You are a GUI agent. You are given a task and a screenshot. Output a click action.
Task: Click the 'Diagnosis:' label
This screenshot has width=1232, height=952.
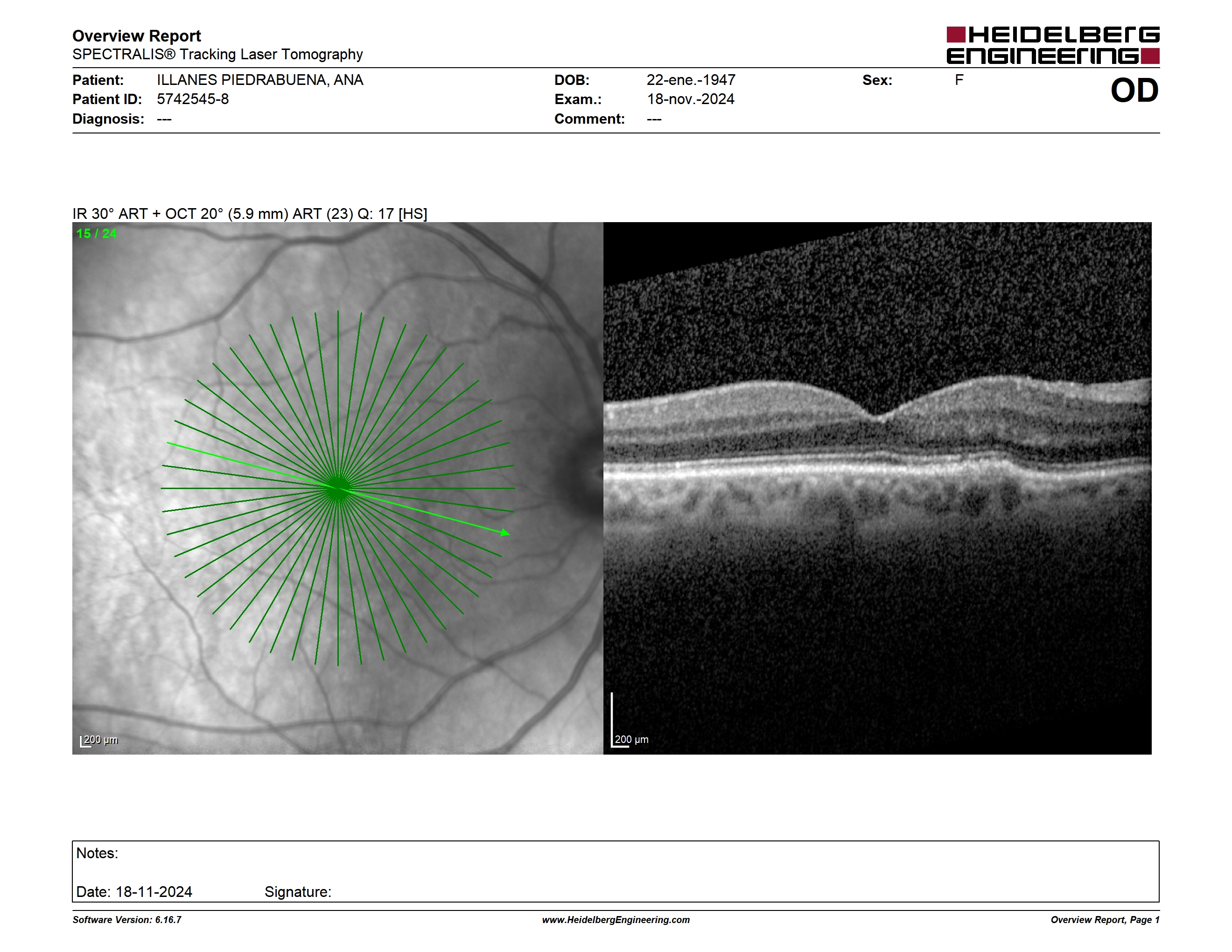tap(108, 119)
